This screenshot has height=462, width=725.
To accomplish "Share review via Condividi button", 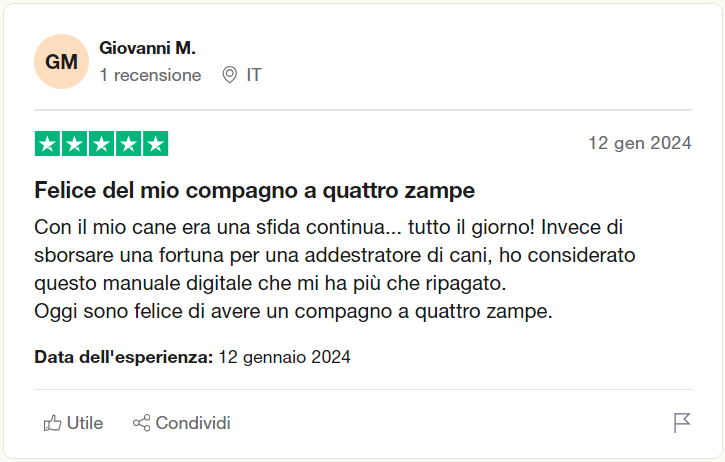I will [182, 423].
